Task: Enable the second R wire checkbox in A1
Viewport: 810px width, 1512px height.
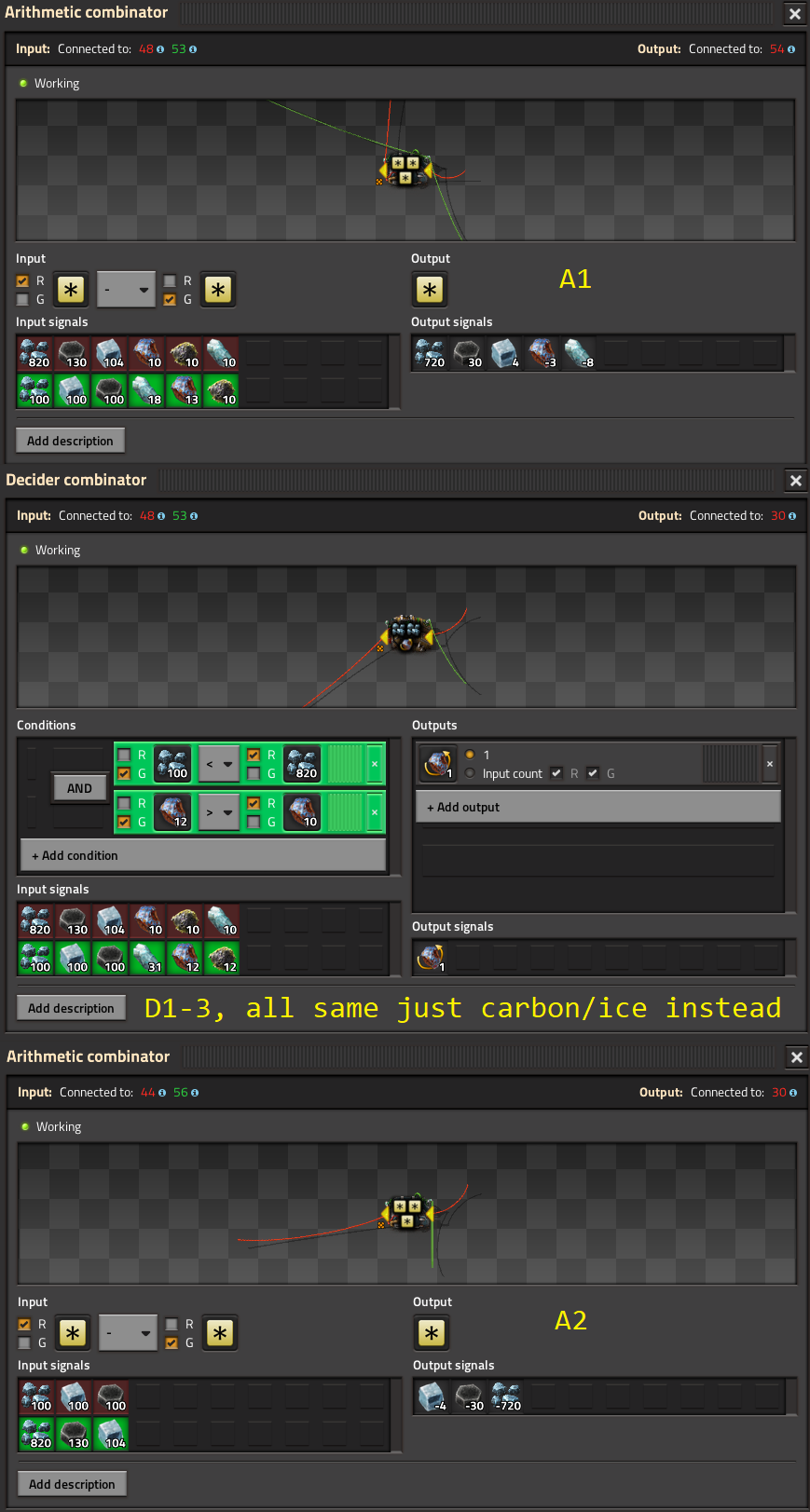Action: point(170,280)
